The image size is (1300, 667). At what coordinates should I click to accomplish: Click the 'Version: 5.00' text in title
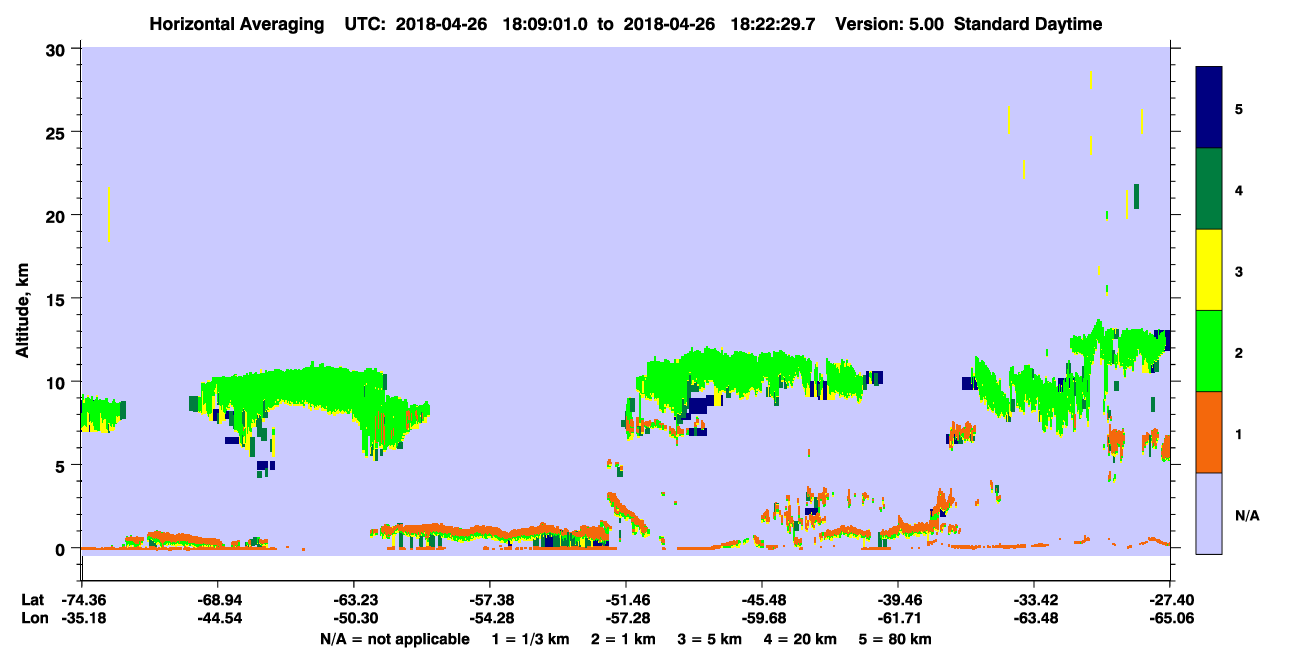pyautogui.click(x=892, y=24)
